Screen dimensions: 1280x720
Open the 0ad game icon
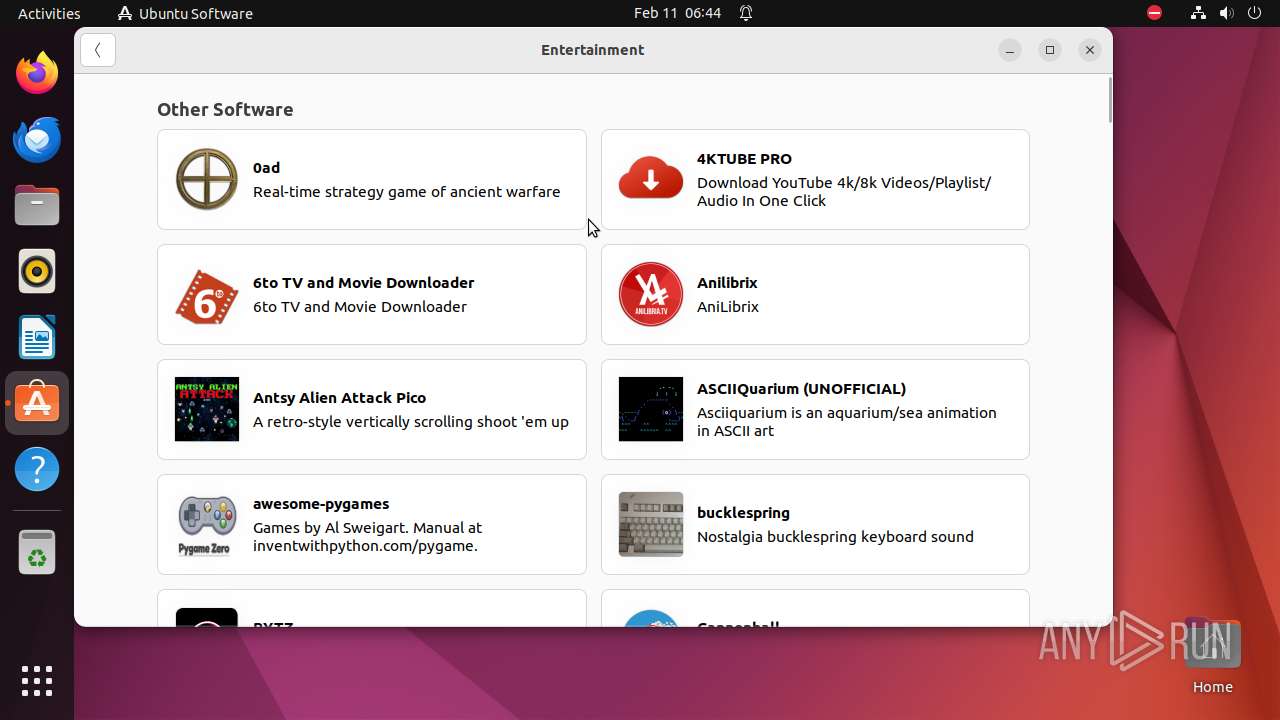(x=207, y=180)
